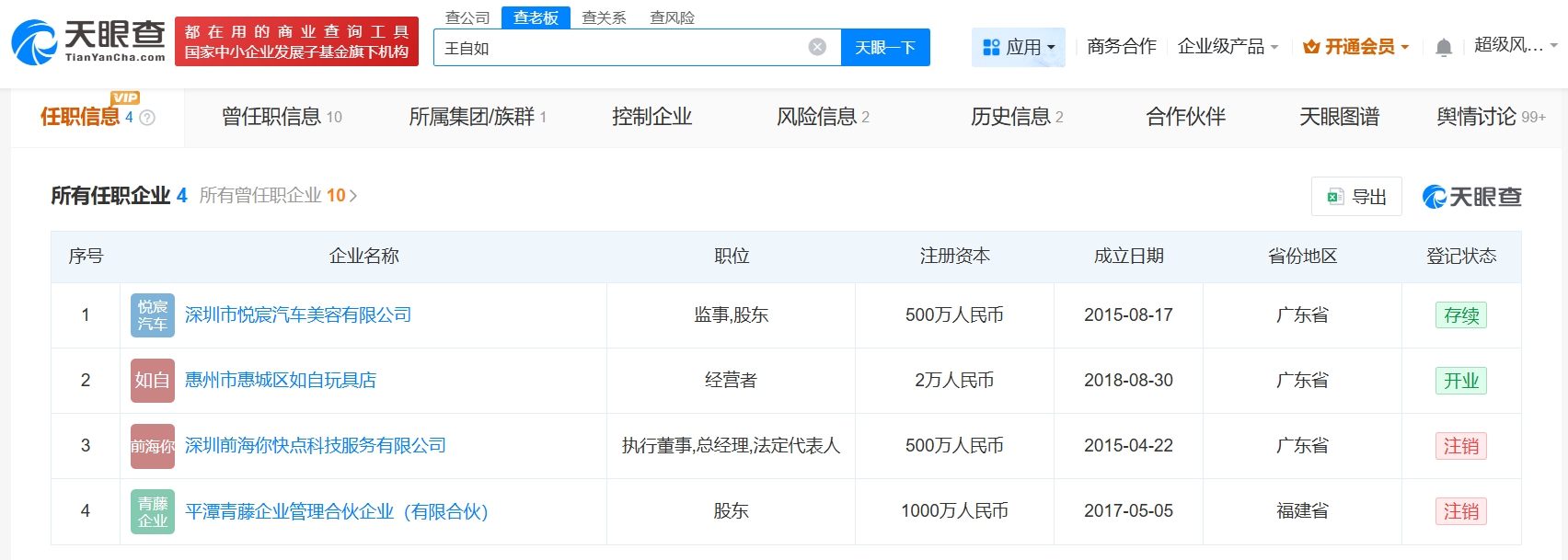The image size is (1568, 560).
Task: Open the 企业级产品 dropdown
Action: click(1228, 47)
